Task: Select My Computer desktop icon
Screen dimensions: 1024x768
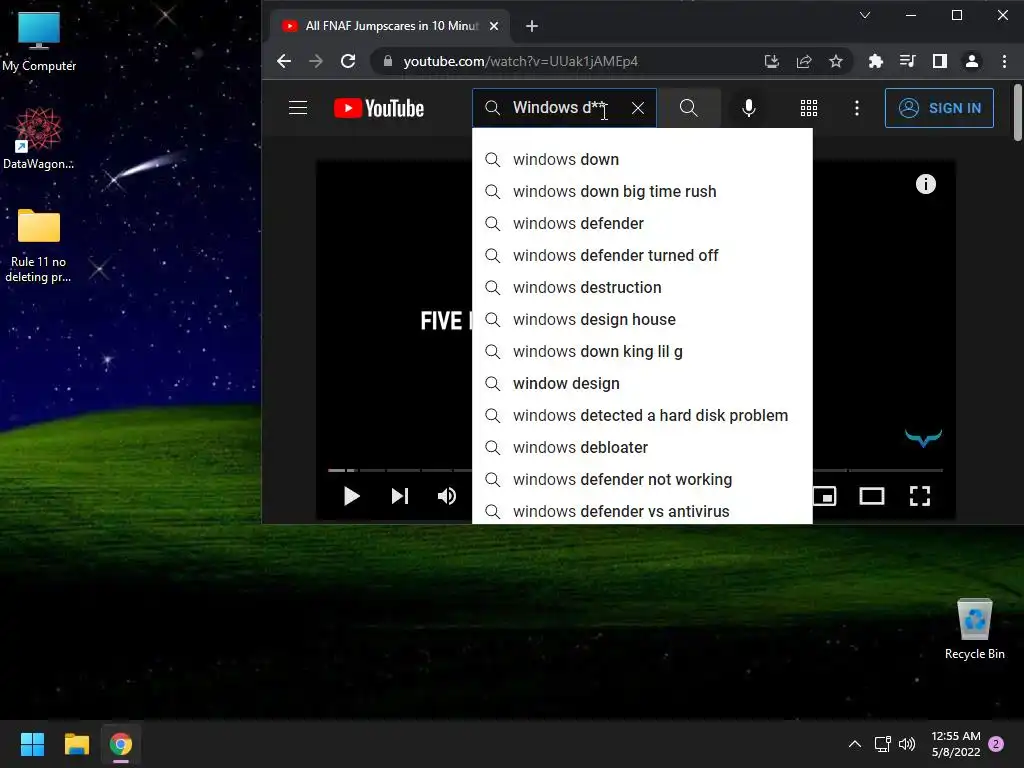Action: tap(39, 41)
